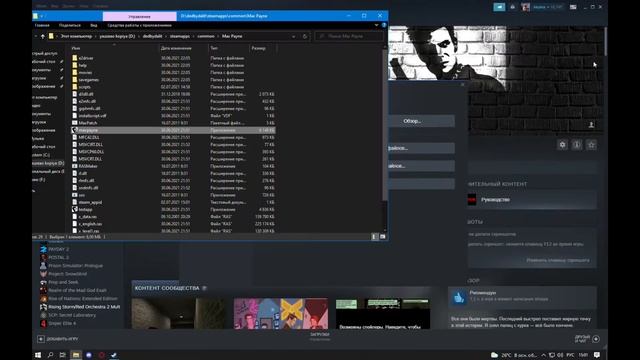
Task: Open taskbar search magnifier
Action: (50, 355)
